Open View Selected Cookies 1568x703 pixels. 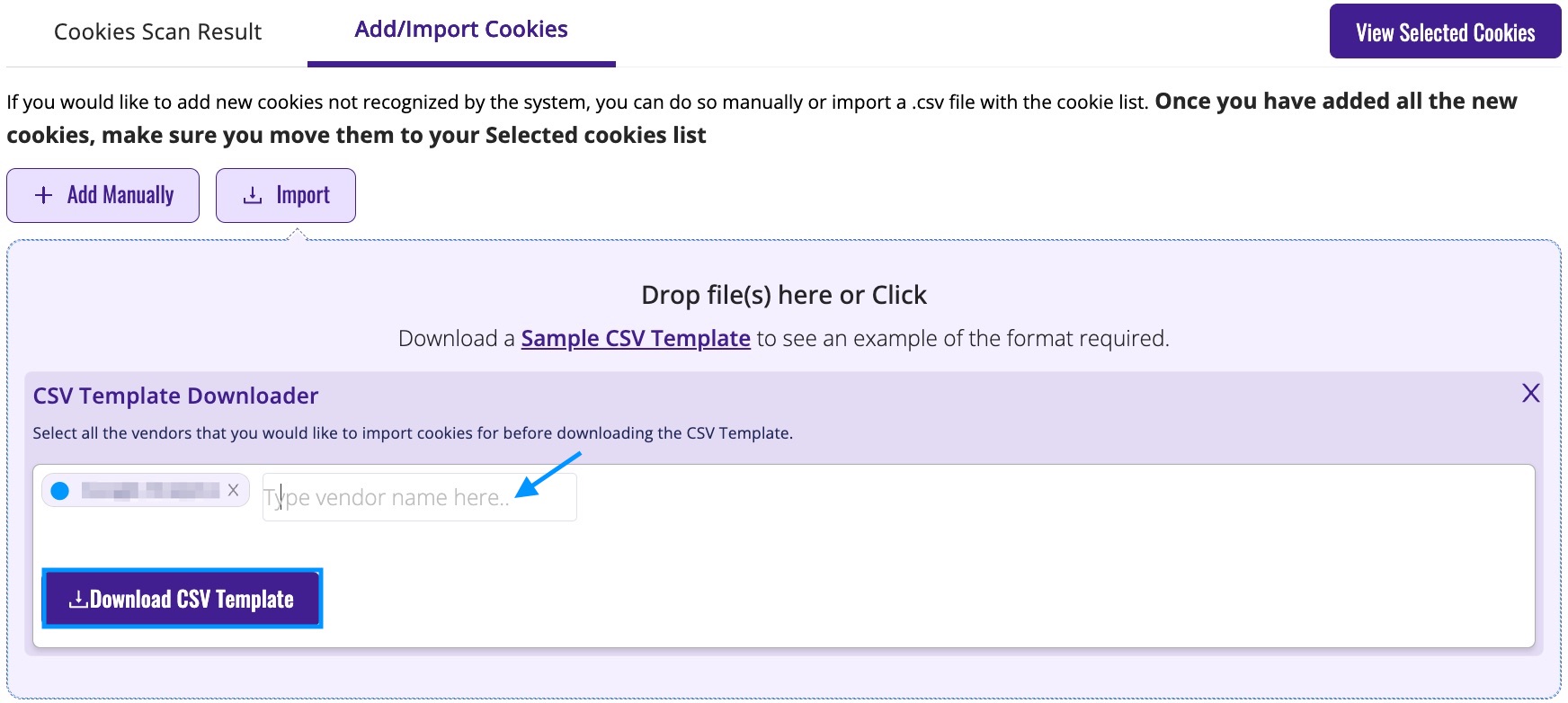click(x=1445, y=31)
